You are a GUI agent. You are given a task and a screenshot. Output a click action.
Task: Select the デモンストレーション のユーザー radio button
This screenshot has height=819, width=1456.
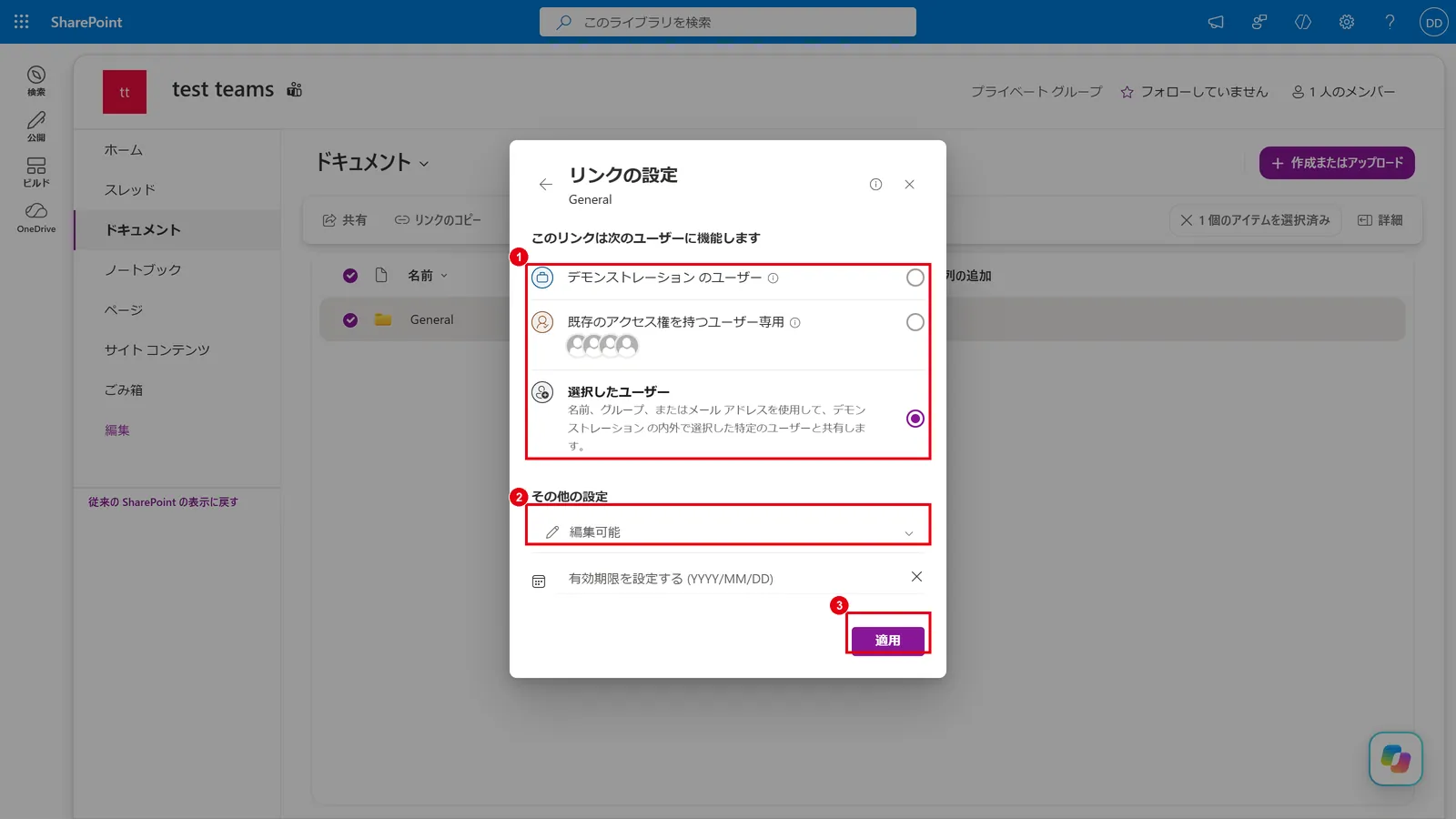tap(915, 278)
